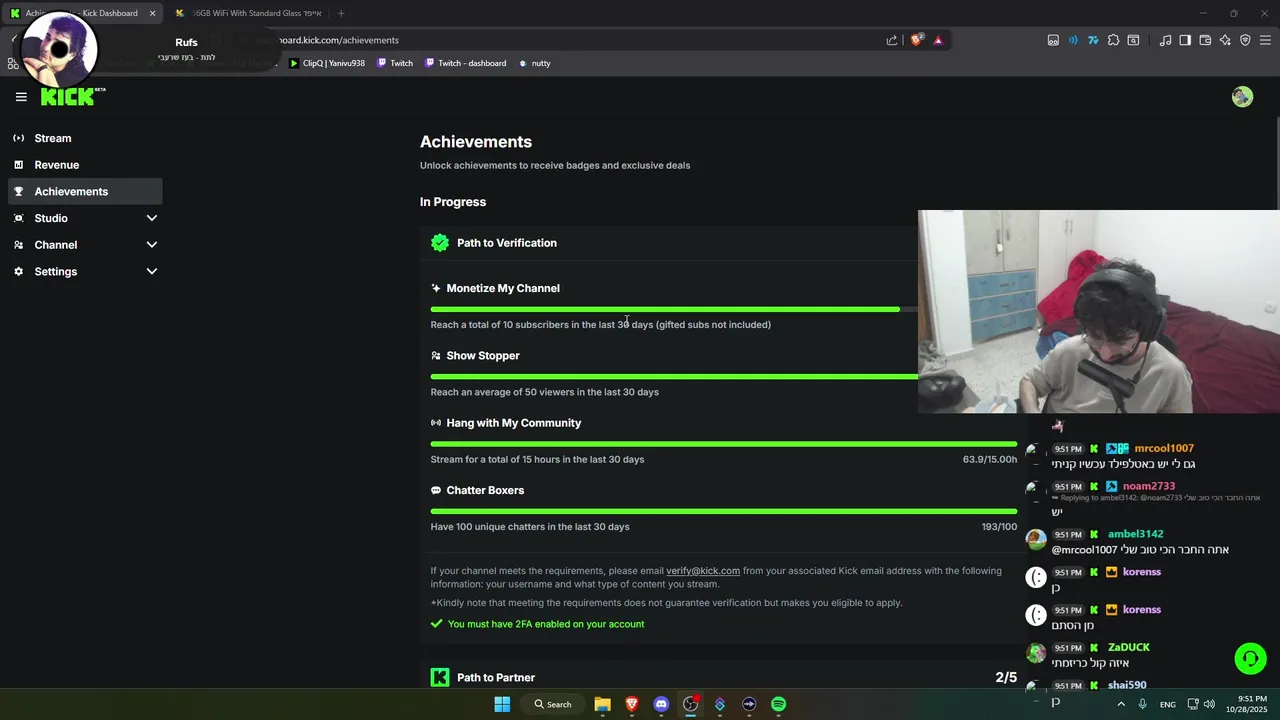The image size is (1280, 720).
Task: Open the Brave Wallet icon
Action: (1205, 40)
